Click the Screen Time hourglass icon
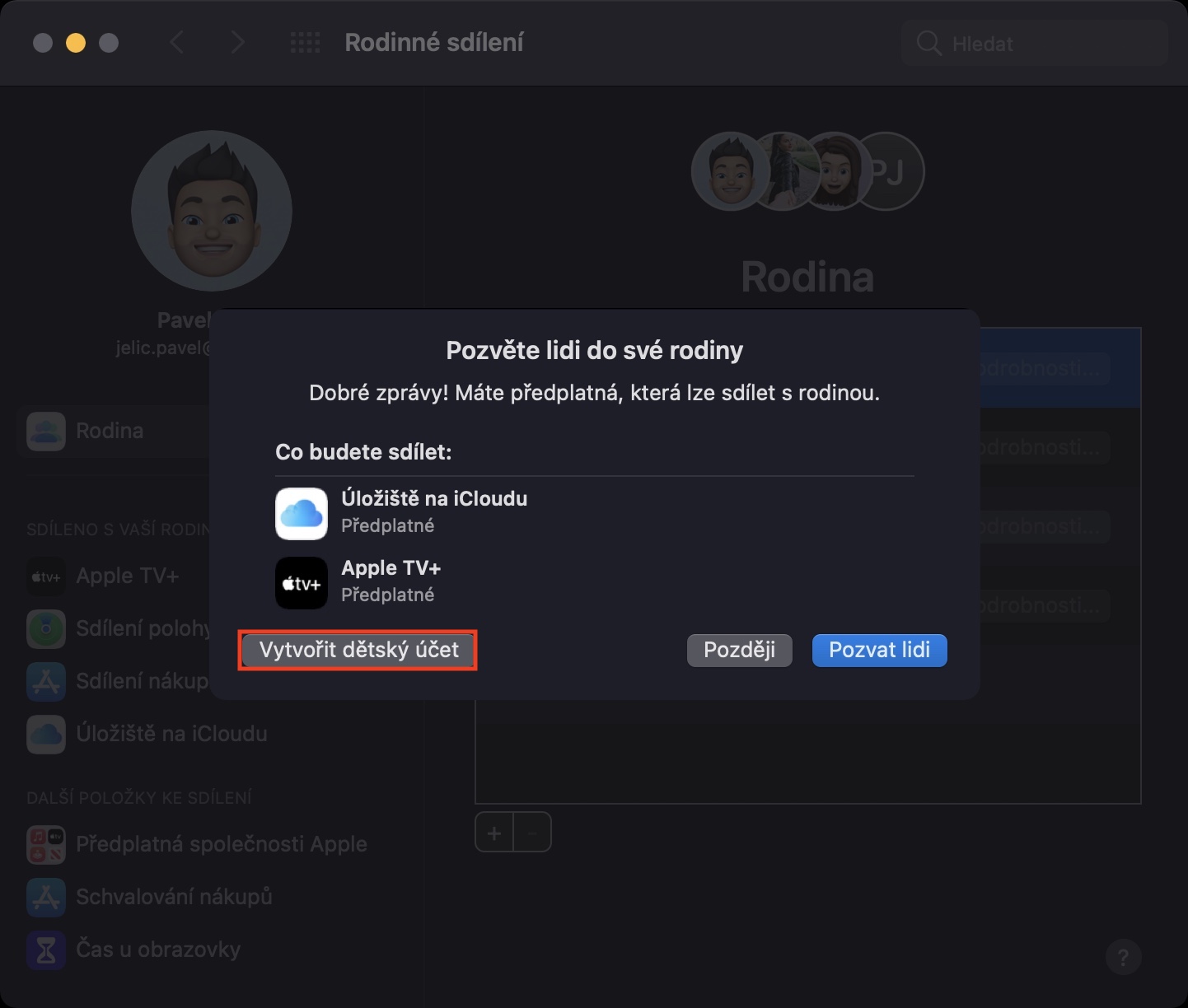 [x=46, y=950]
